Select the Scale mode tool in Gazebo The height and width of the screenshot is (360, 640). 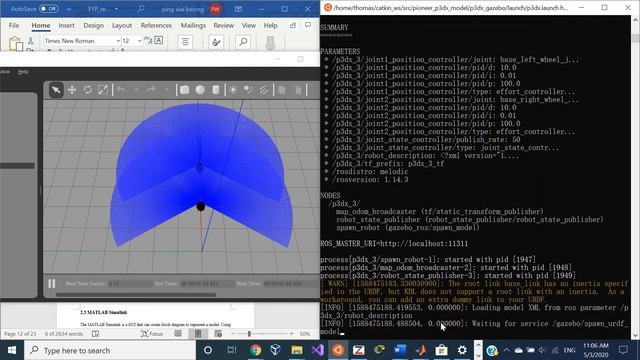[x=103, y=90]
